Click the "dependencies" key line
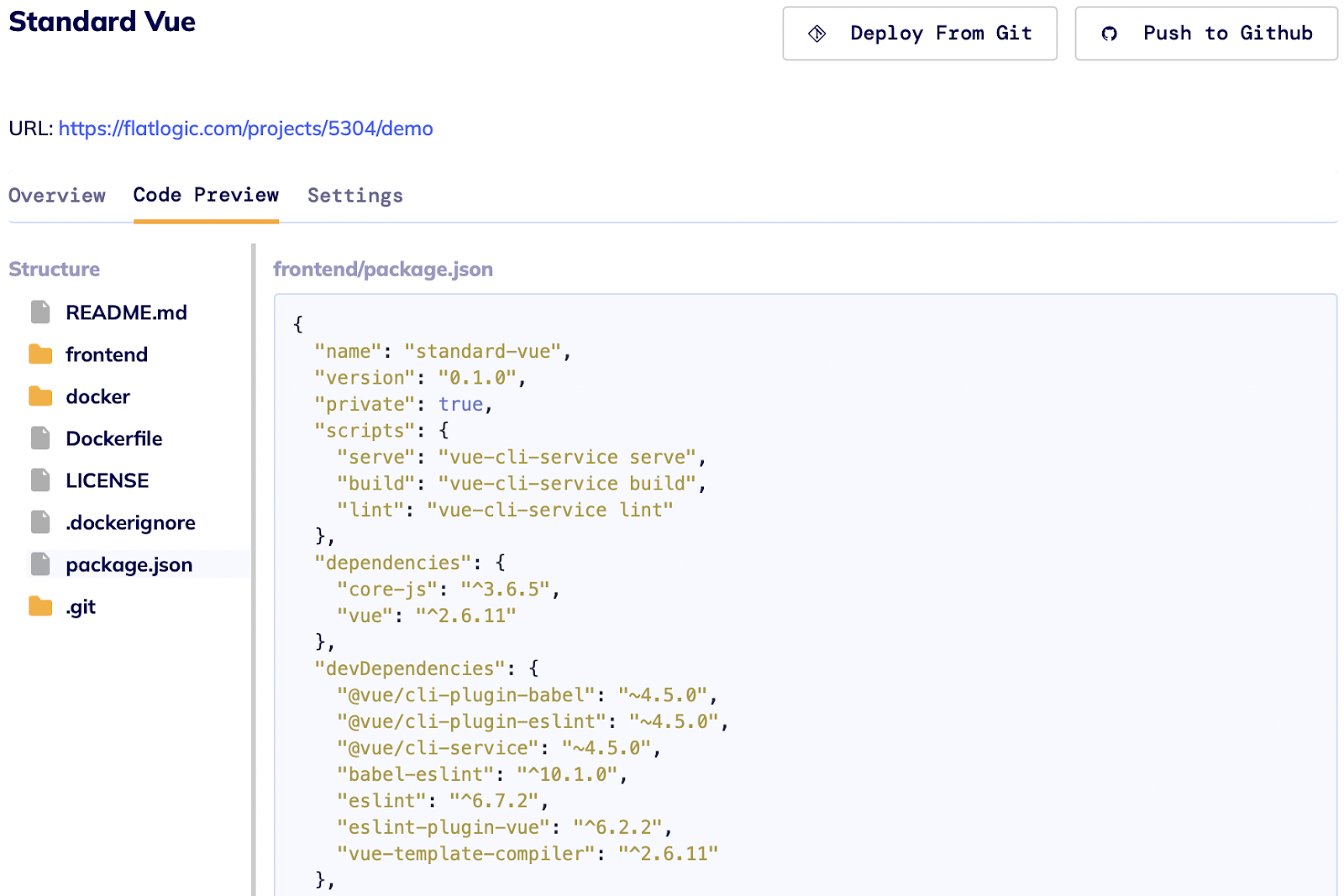The image size is (1344, 896). click(x=410, y=563)
